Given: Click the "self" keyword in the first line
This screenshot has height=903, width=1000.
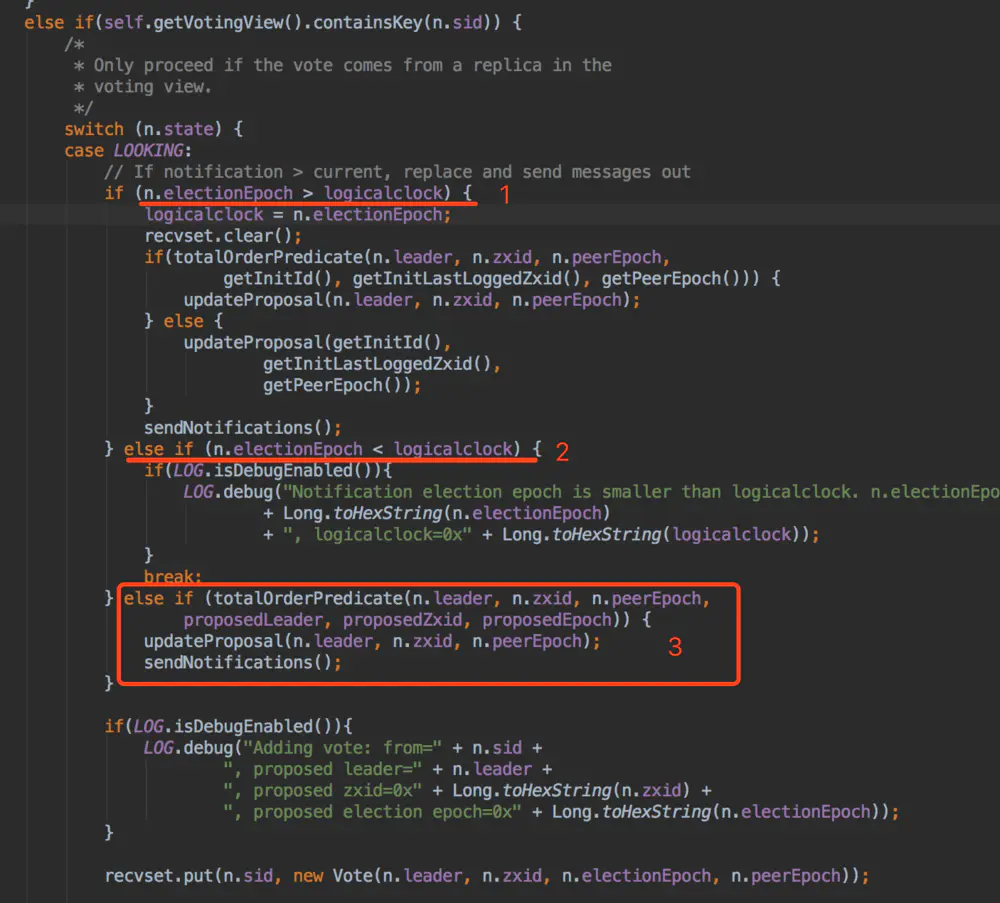Looking at the screenshot, I should 124,23.
